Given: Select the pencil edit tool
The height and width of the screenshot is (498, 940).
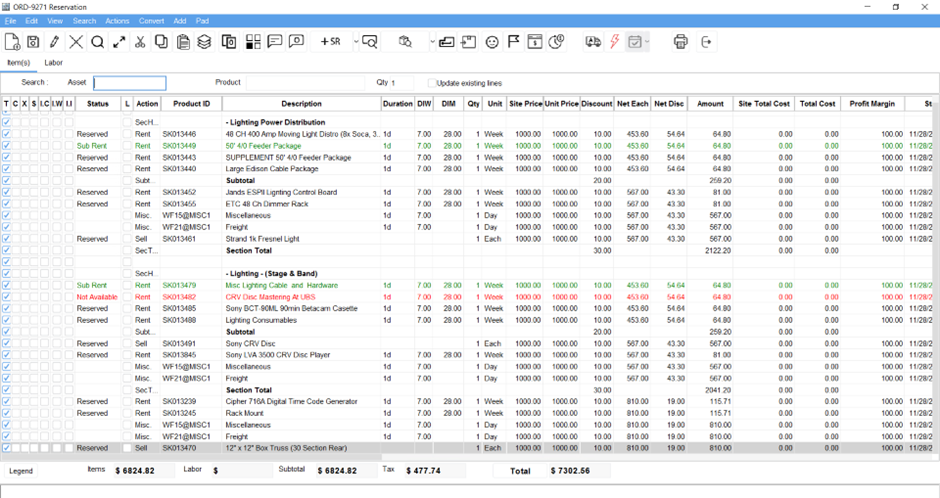Looking at the screenshot, I should [54, 42].
